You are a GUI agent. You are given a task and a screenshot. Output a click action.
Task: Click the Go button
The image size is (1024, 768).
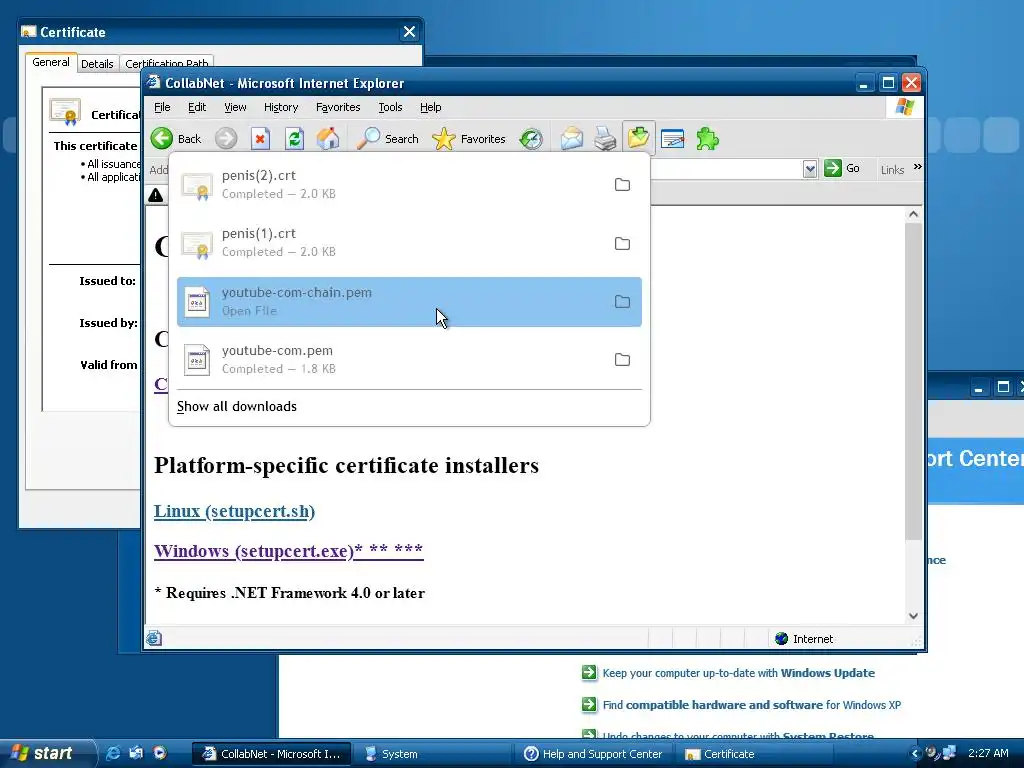[x=842, y=168]
